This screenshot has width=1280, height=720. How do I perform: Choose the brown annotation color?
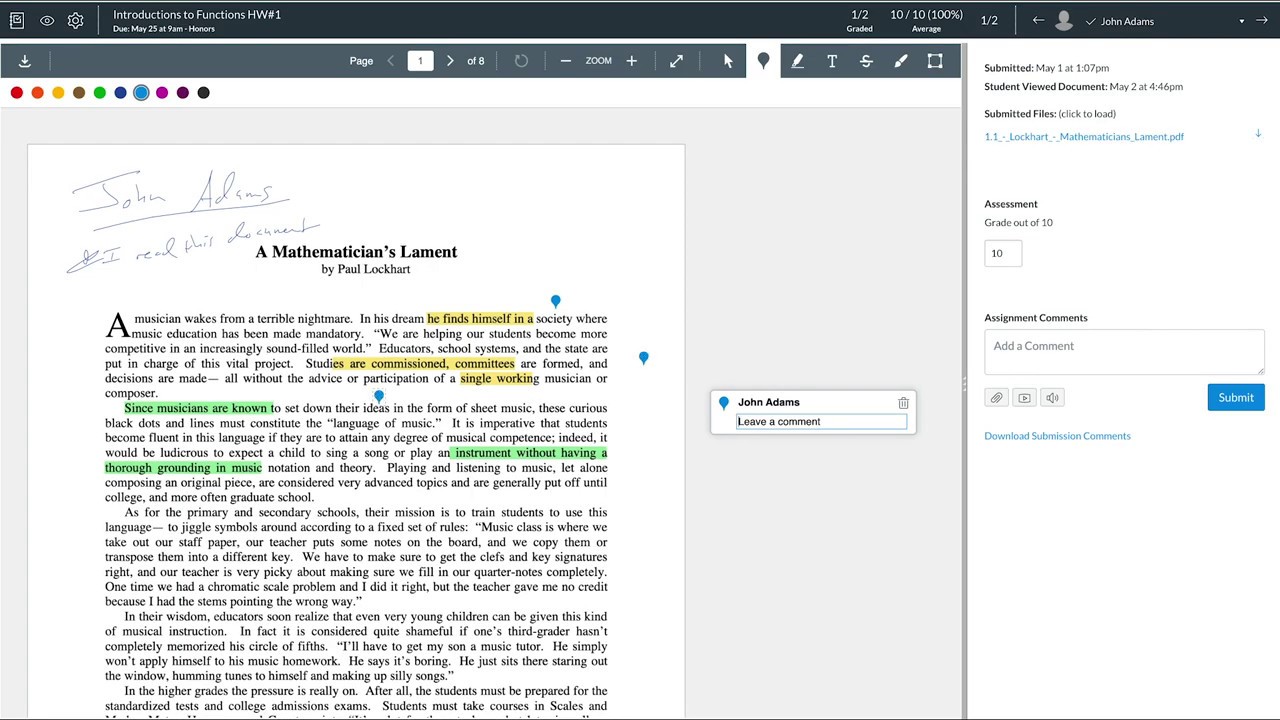click(x=79, y=93)
